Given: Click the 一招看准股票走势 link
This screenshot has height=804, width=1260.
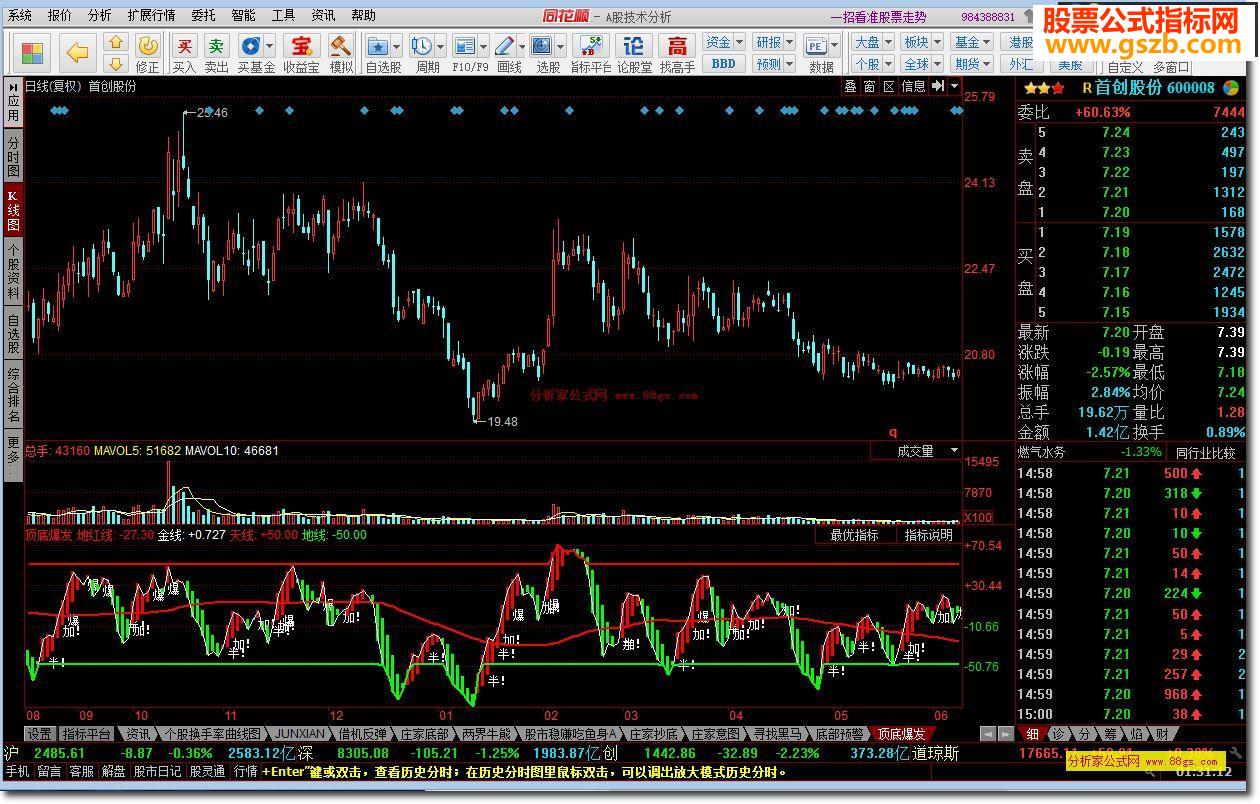Looking at the screenshot, I should point(879,17).
